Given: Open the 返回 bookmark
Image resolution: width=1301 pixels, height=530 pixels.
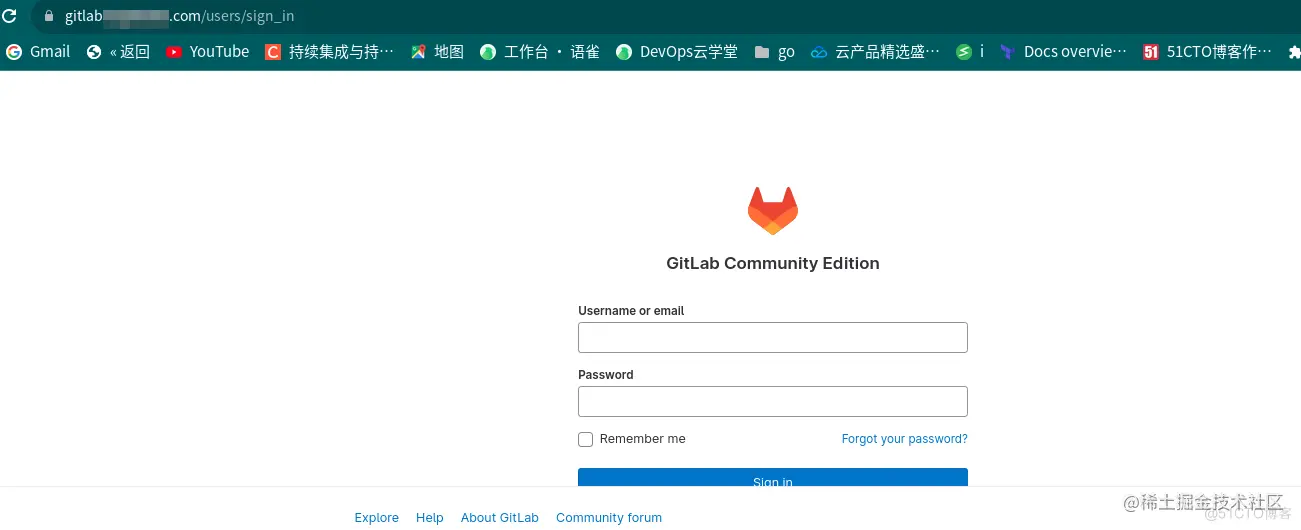Looking at the screenshot, I should click(119, 52).
